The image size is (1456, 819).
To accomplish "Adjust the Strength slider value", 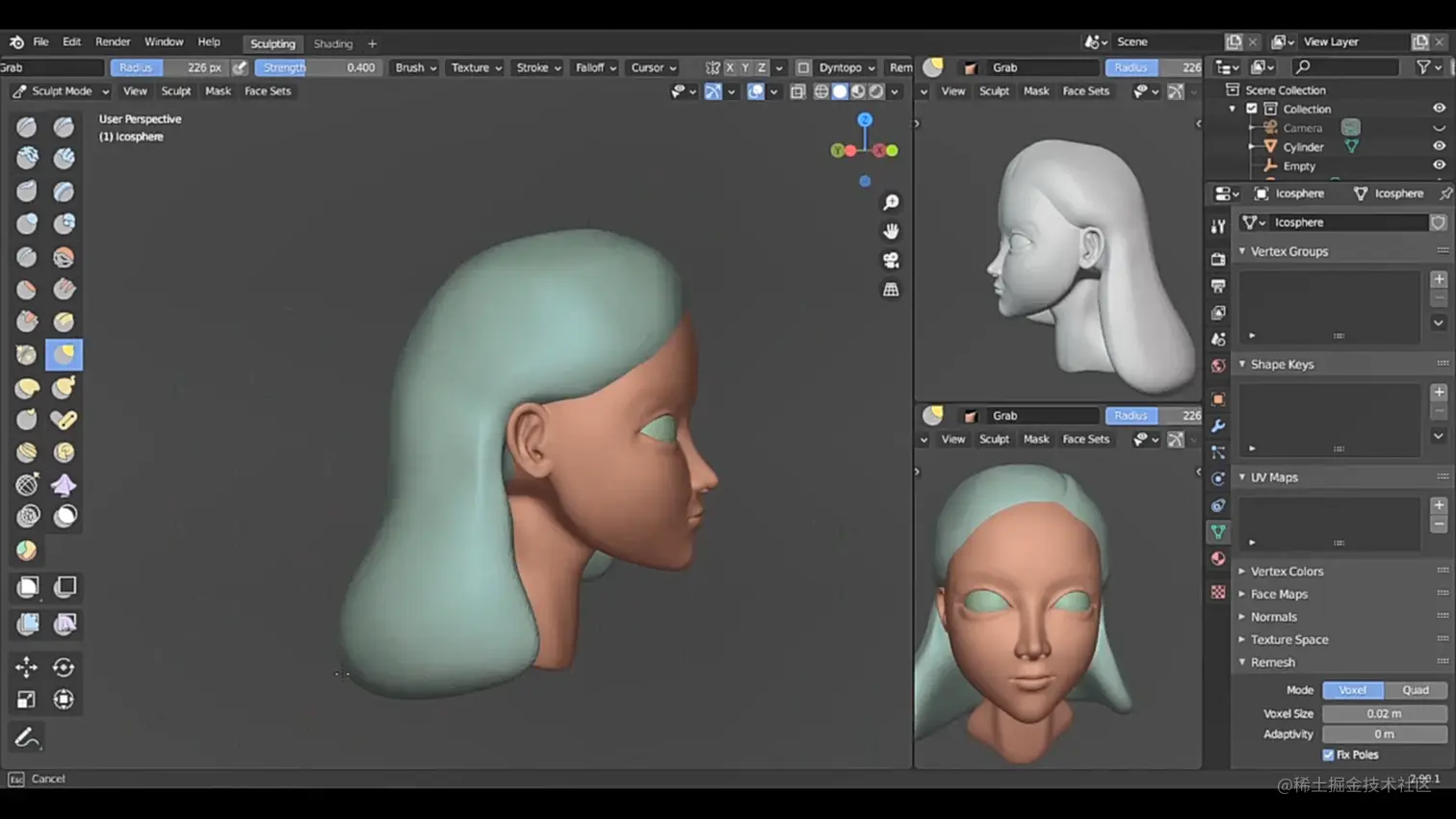I will coord(319,67).
